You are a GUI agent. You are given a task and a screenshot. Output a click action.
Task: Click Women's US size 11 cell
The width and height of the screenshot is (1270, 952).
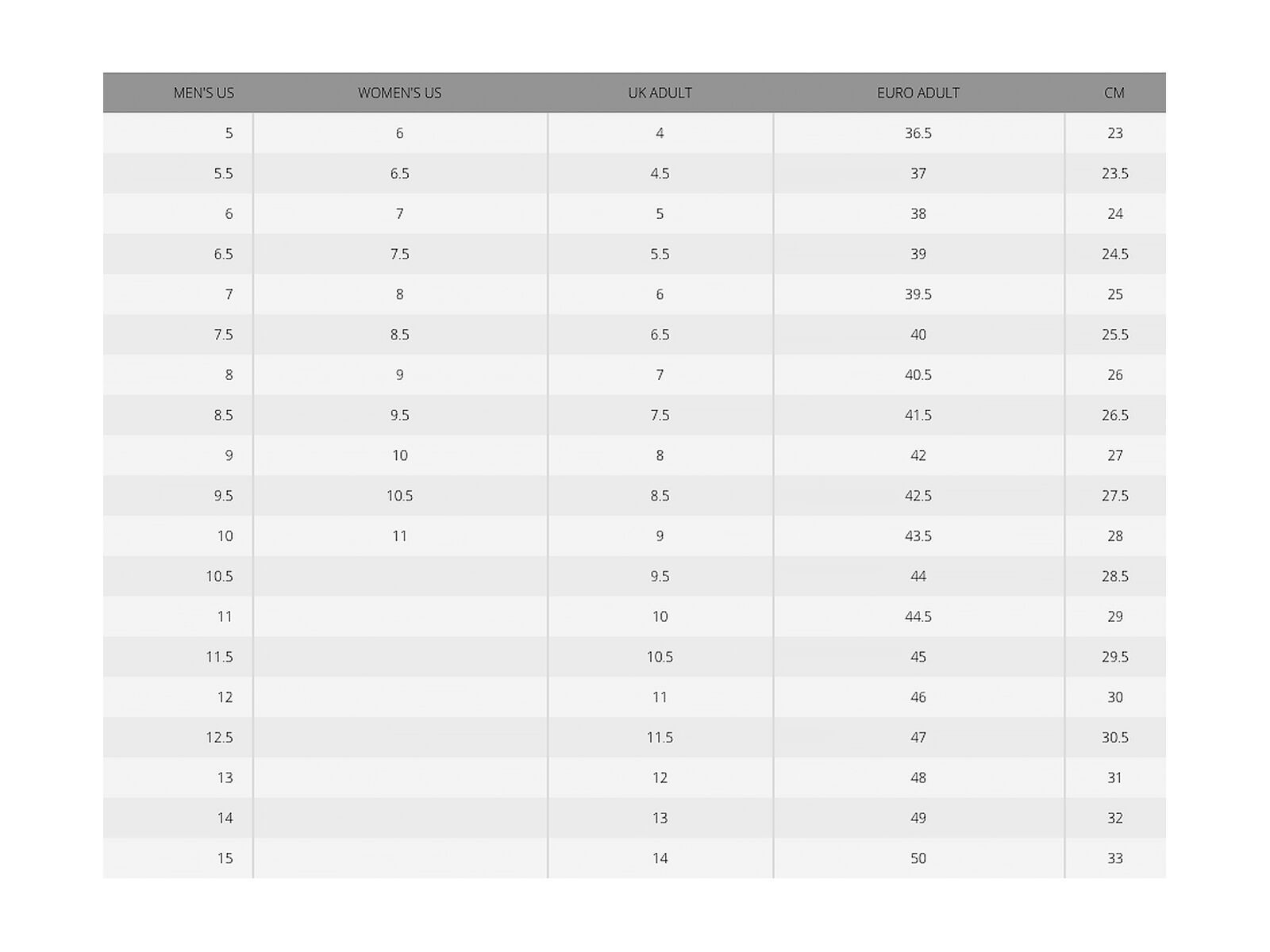click(399, 536)
